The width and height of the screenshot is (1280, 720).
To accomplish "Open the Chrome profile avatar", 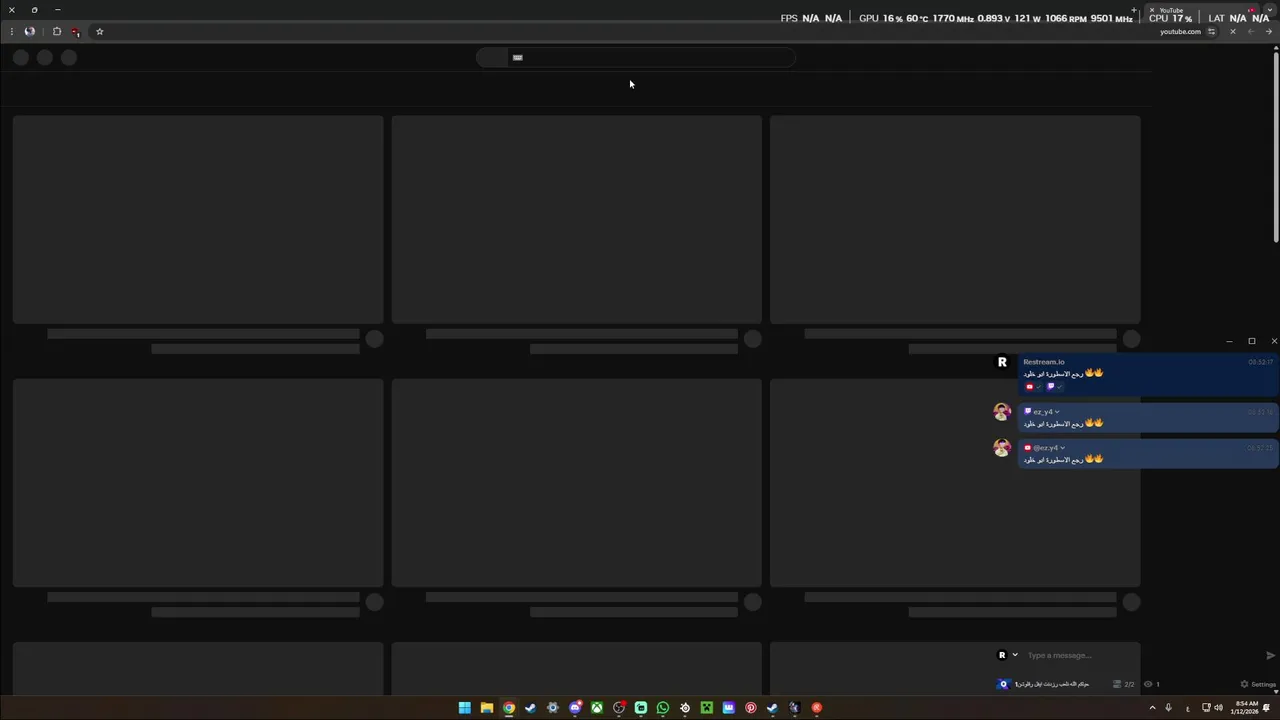I will [29, 31].
